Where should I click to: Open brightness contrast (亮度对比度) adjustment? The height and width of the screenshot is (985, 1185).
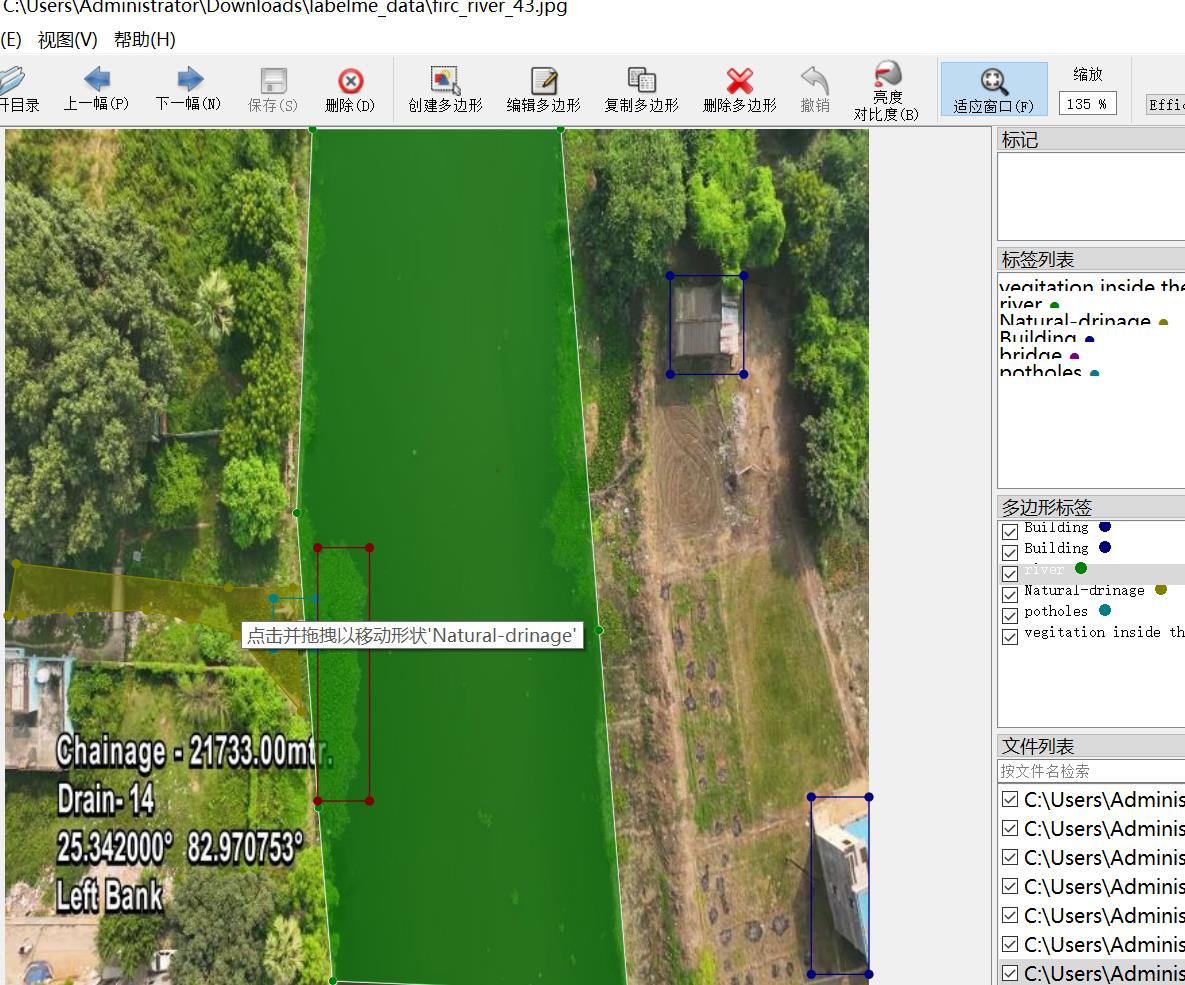click(x=886, y=91)
